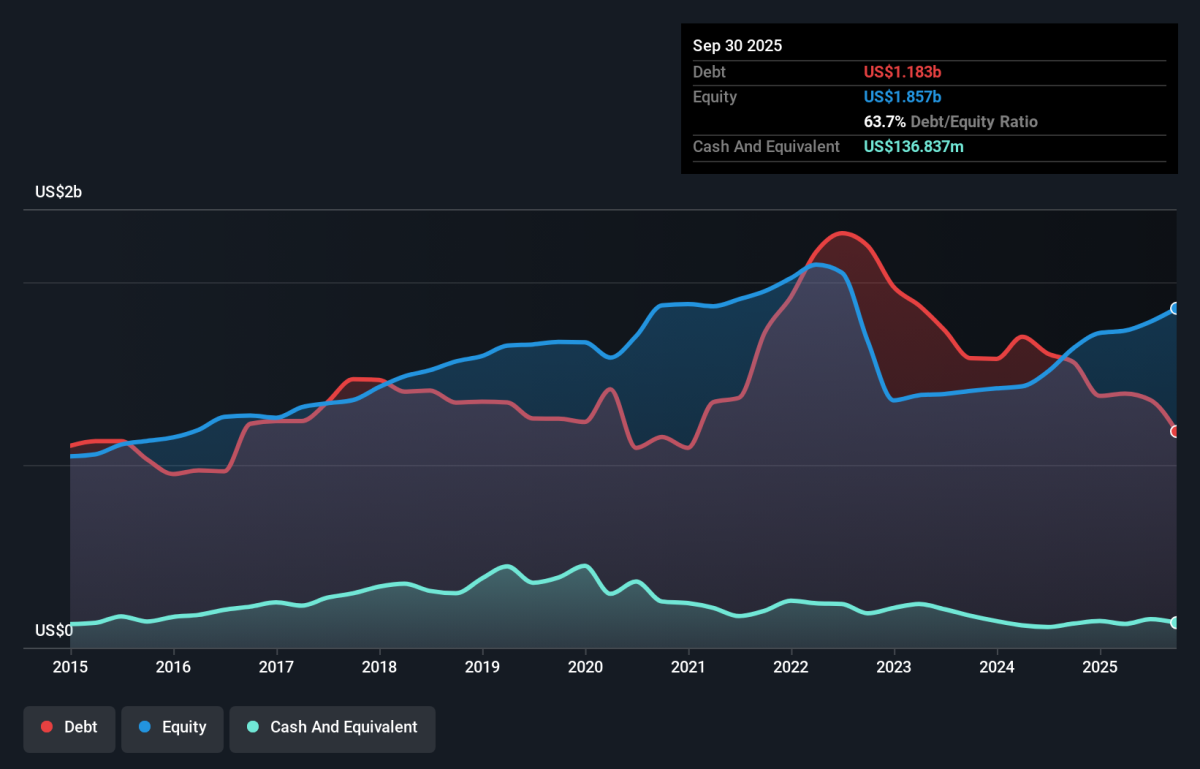Click the red dot in the Debt legend
The height and width of the screenshot is (769, 1200).
pos(47,727)
